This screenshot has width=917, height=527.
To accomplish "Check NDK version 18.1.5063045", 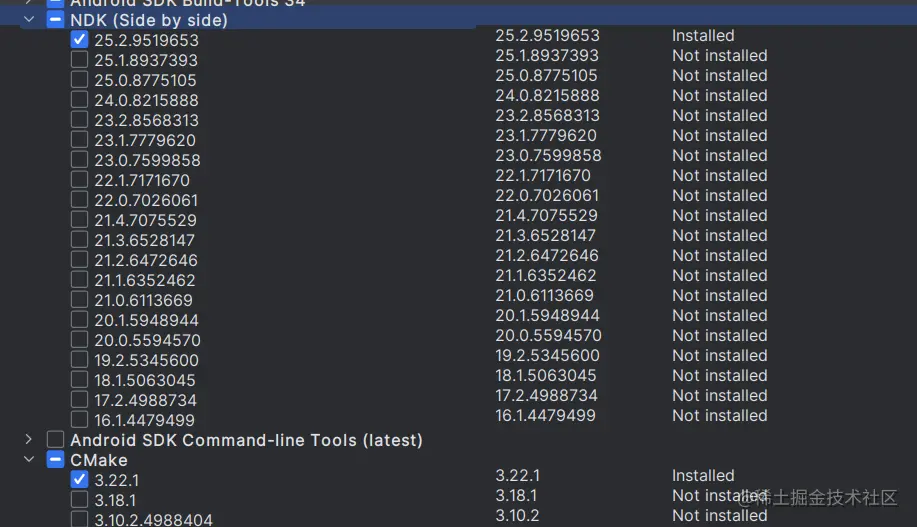I will [80, 379].
